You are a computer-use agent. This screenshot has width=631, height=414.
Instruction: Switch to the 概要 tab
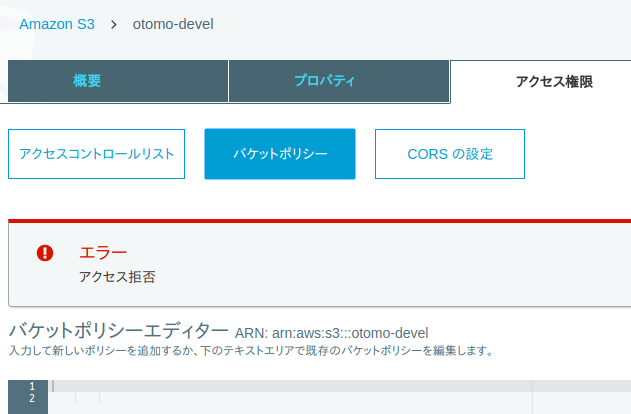point(118,81)
